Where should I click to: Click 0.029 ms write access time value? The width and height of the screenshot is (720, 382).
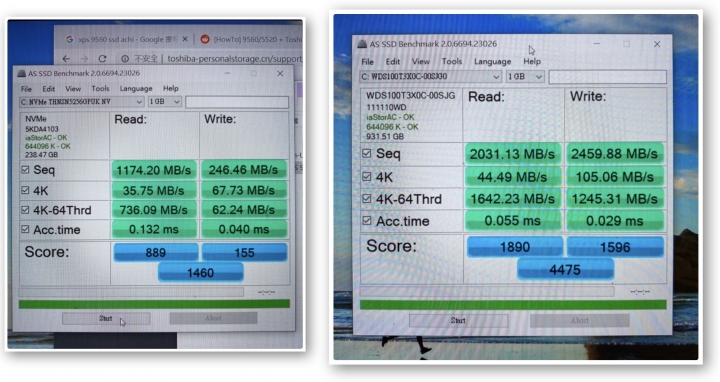tap(615, 221)
